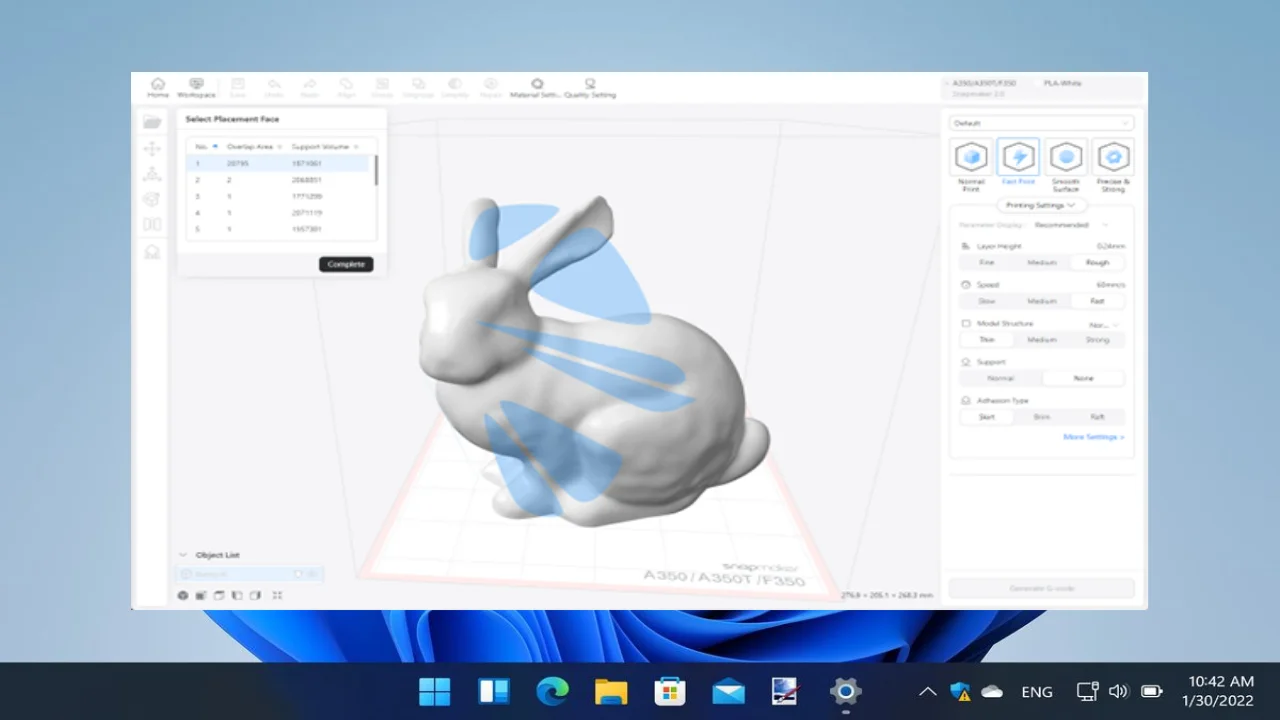The height and width of the screenshot is (720, 1280).
Task: Open the Workspace from the toolbar
Action: (196, 88)
